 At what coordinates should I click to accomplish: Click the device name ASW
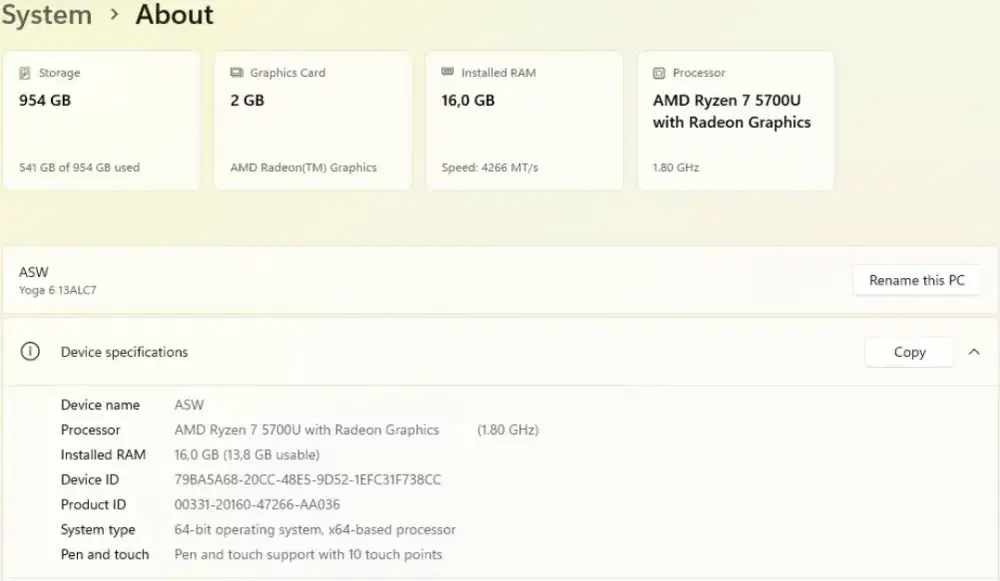click(x=33, y=271)
